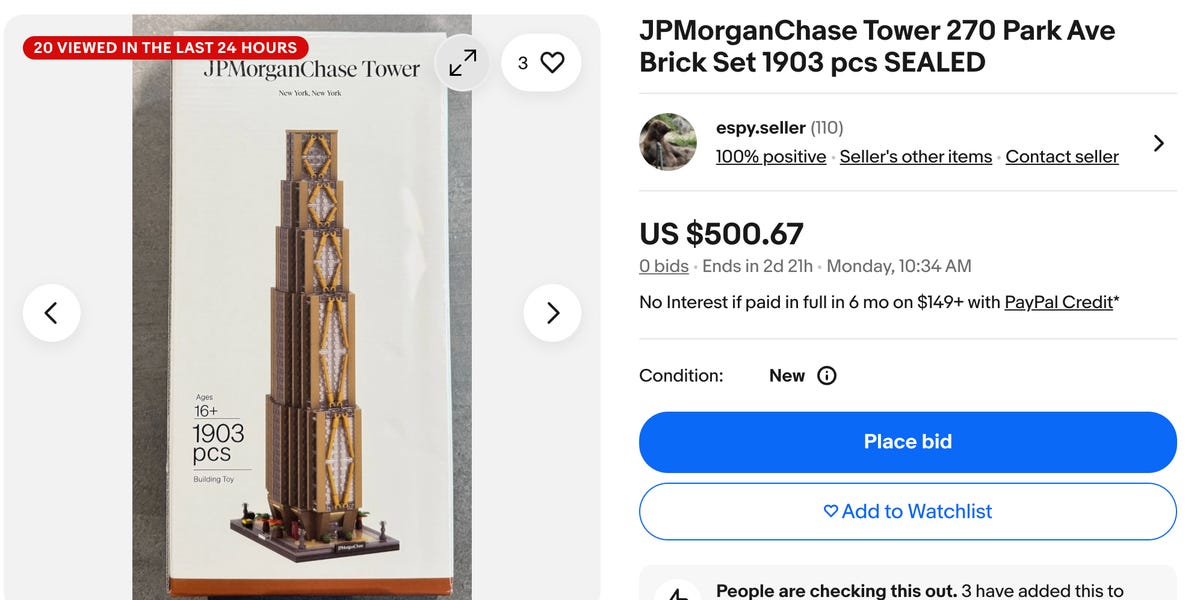Click the Contact seller link

pos(1062,157)
